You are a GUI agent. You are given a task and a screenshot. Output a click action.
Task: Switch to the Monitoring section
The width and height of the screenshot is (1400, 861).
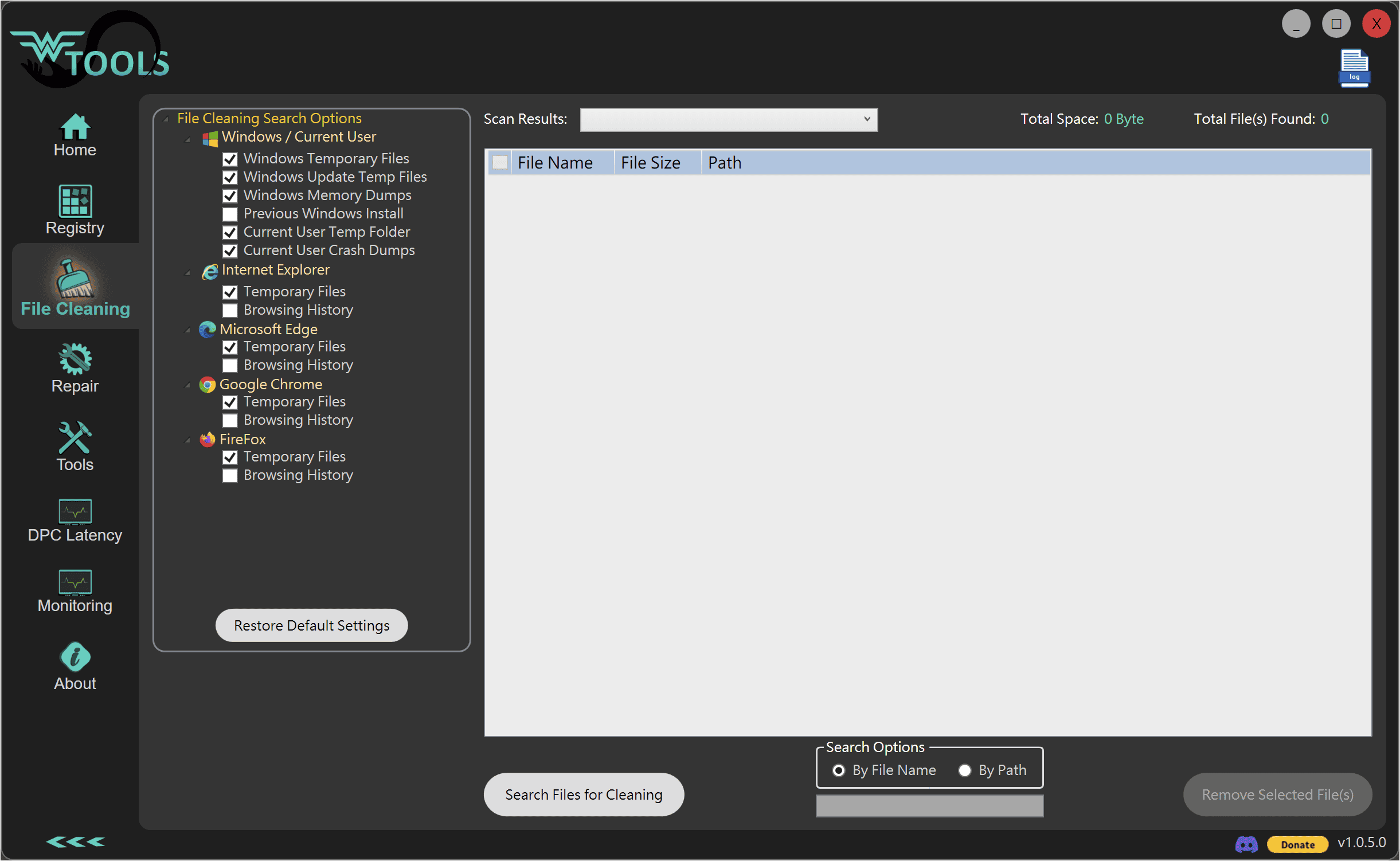[75, 592]
